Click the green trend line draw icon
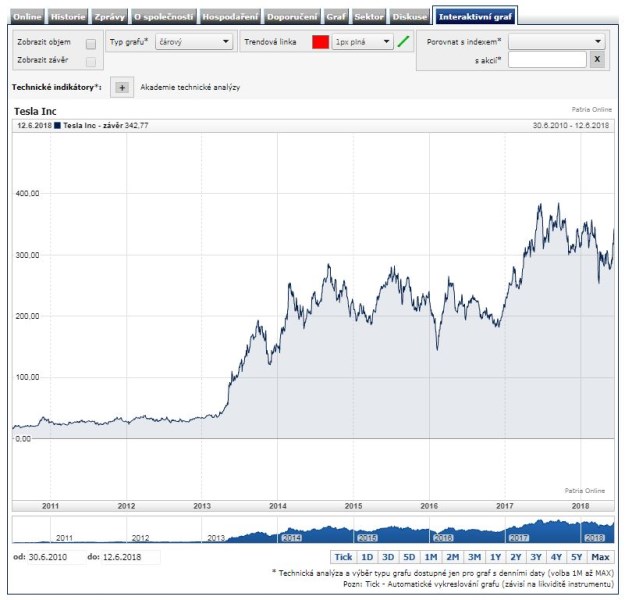 pos(403,42)
